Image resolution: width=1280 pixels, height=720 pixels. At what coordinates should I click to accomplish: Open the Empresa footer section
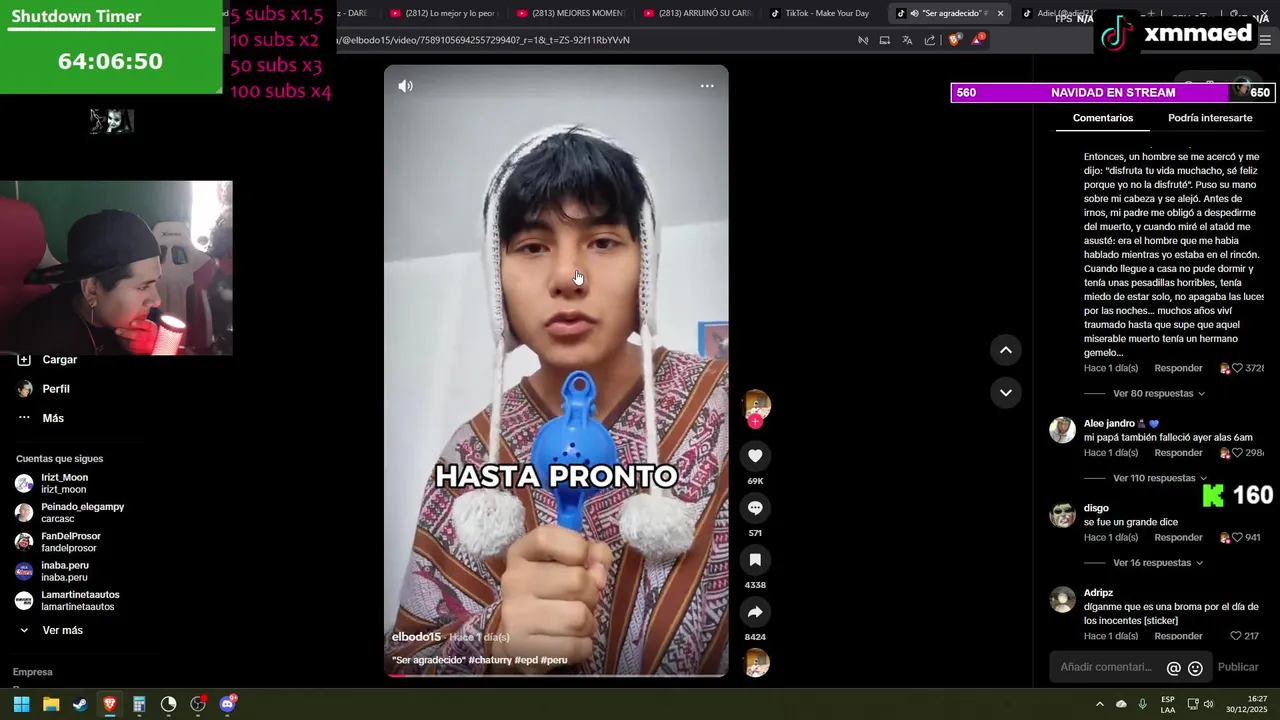coord(33,672)
